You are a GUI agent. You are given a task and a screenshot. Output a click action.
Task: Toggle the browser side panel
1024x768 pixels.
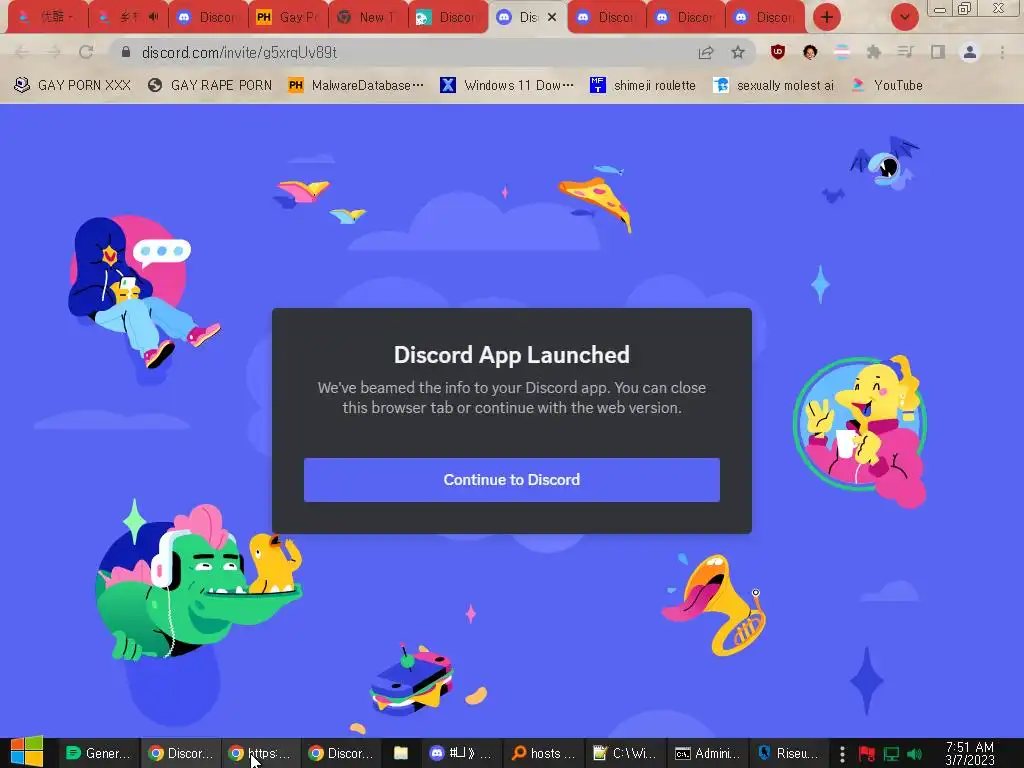(x=938, y=52)
